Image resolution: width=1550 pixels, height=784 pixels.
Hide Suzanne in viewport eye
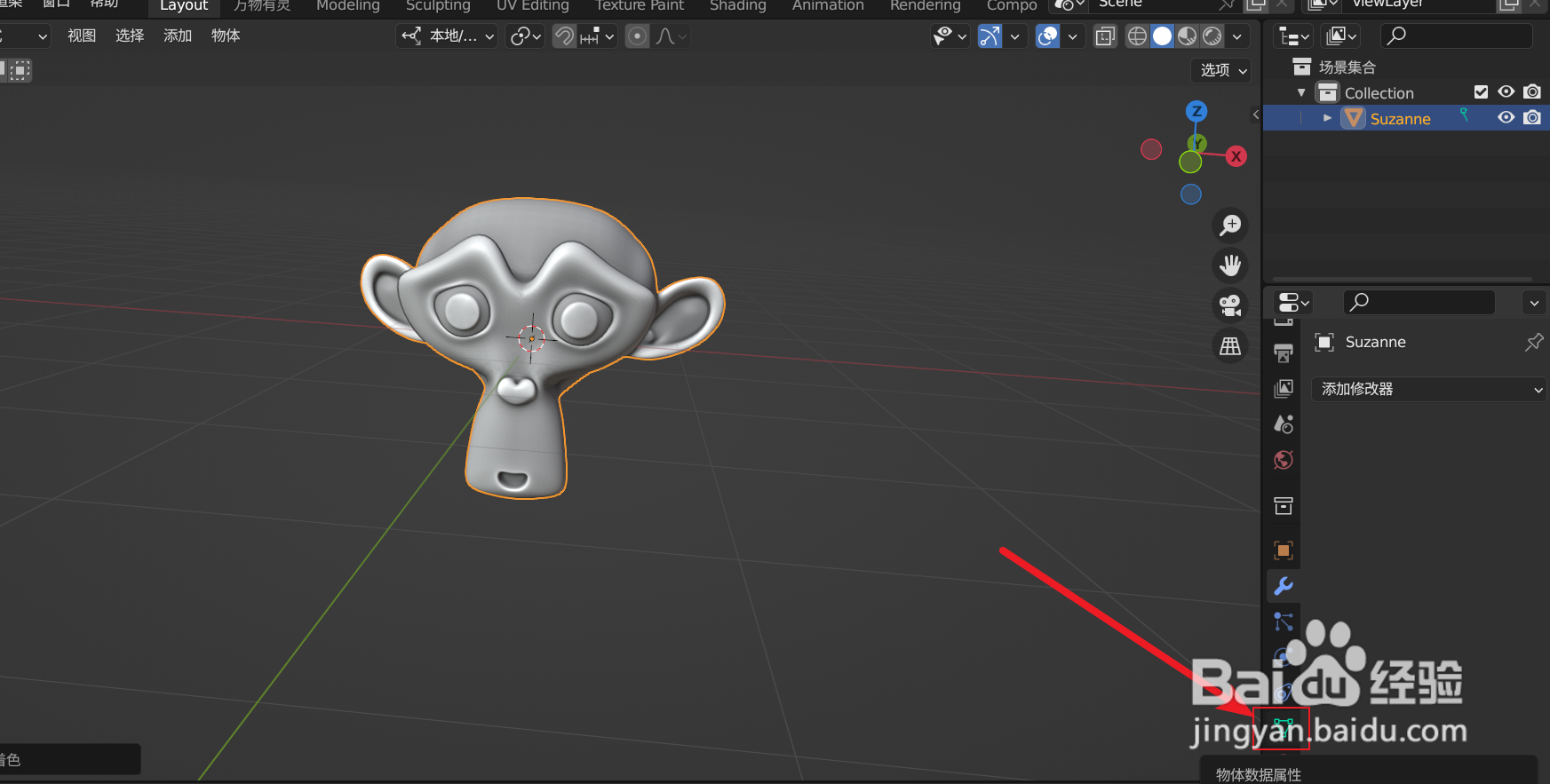point(1506,118)
